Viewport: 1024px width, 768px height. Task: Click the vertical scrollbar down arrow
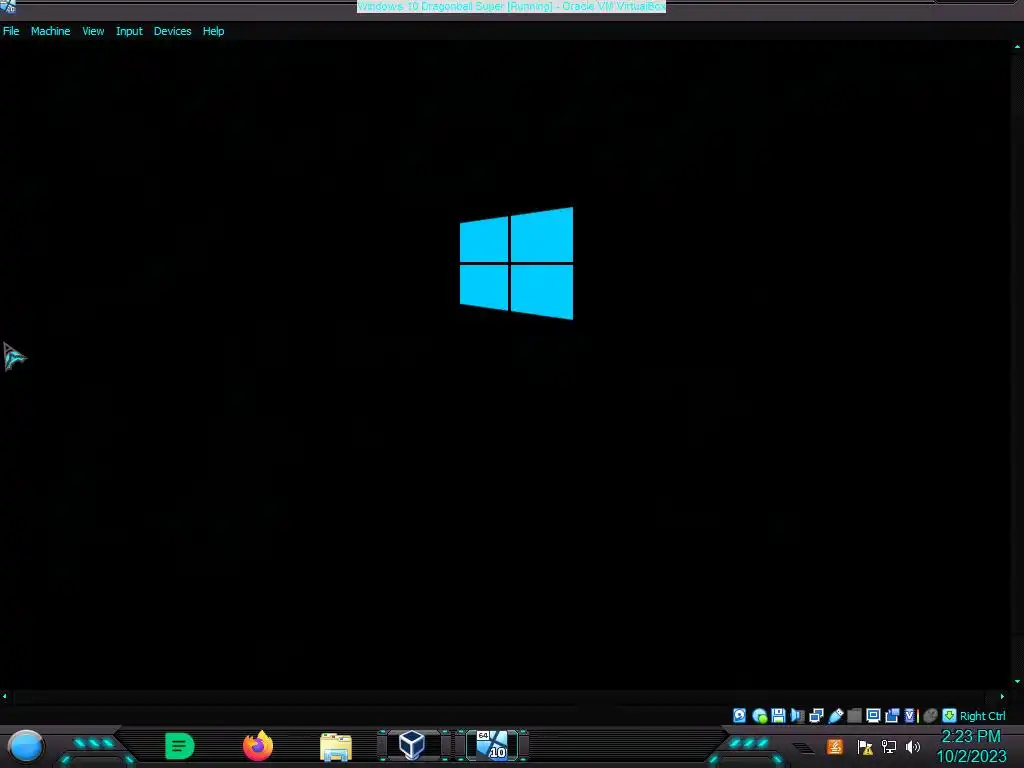[1017, 681]
